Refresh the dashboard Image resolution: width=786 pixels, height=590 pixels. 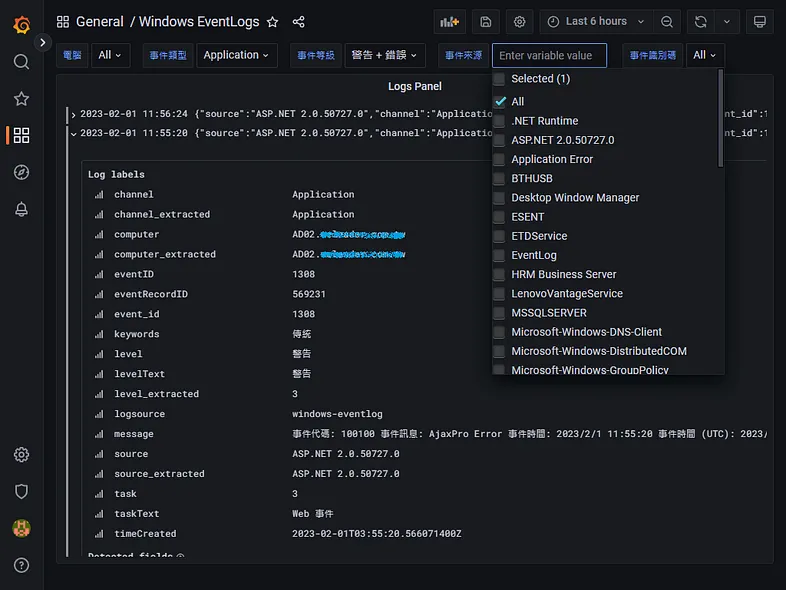click(700, 22)
